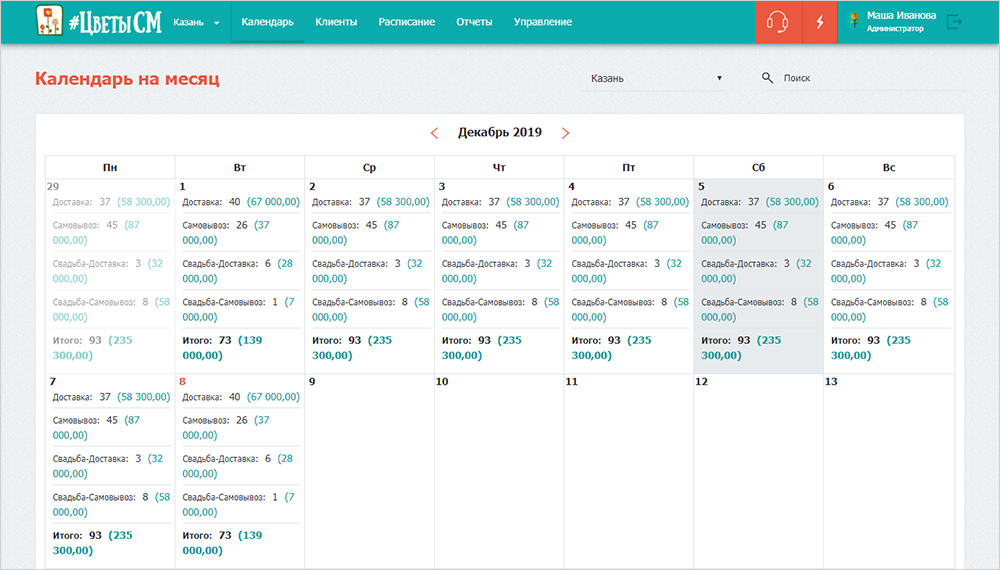Open the Расписание section
The height and width of the screenshot is (570, 1000).
(406, 22)
